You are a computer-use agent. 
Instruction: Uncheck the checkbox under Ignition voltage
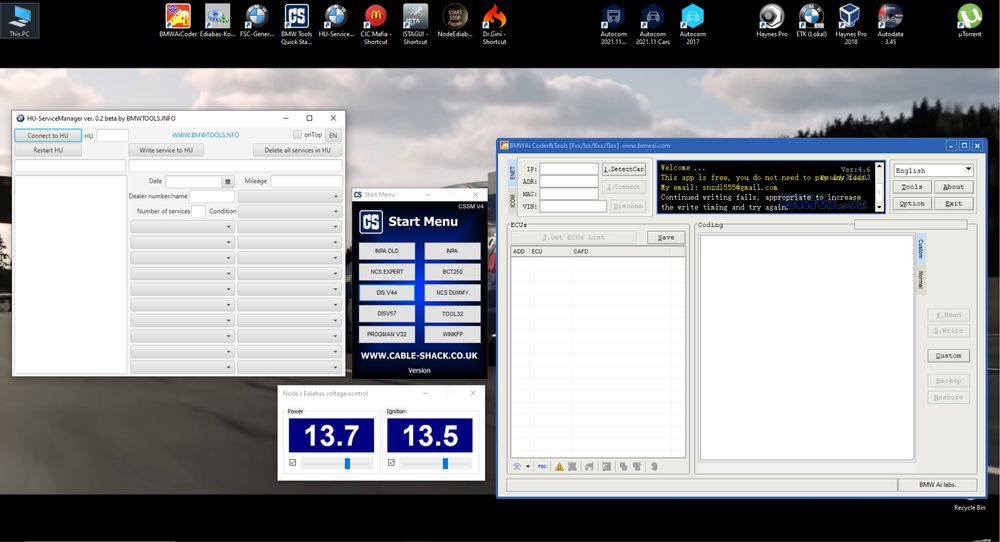coord(392,463)
